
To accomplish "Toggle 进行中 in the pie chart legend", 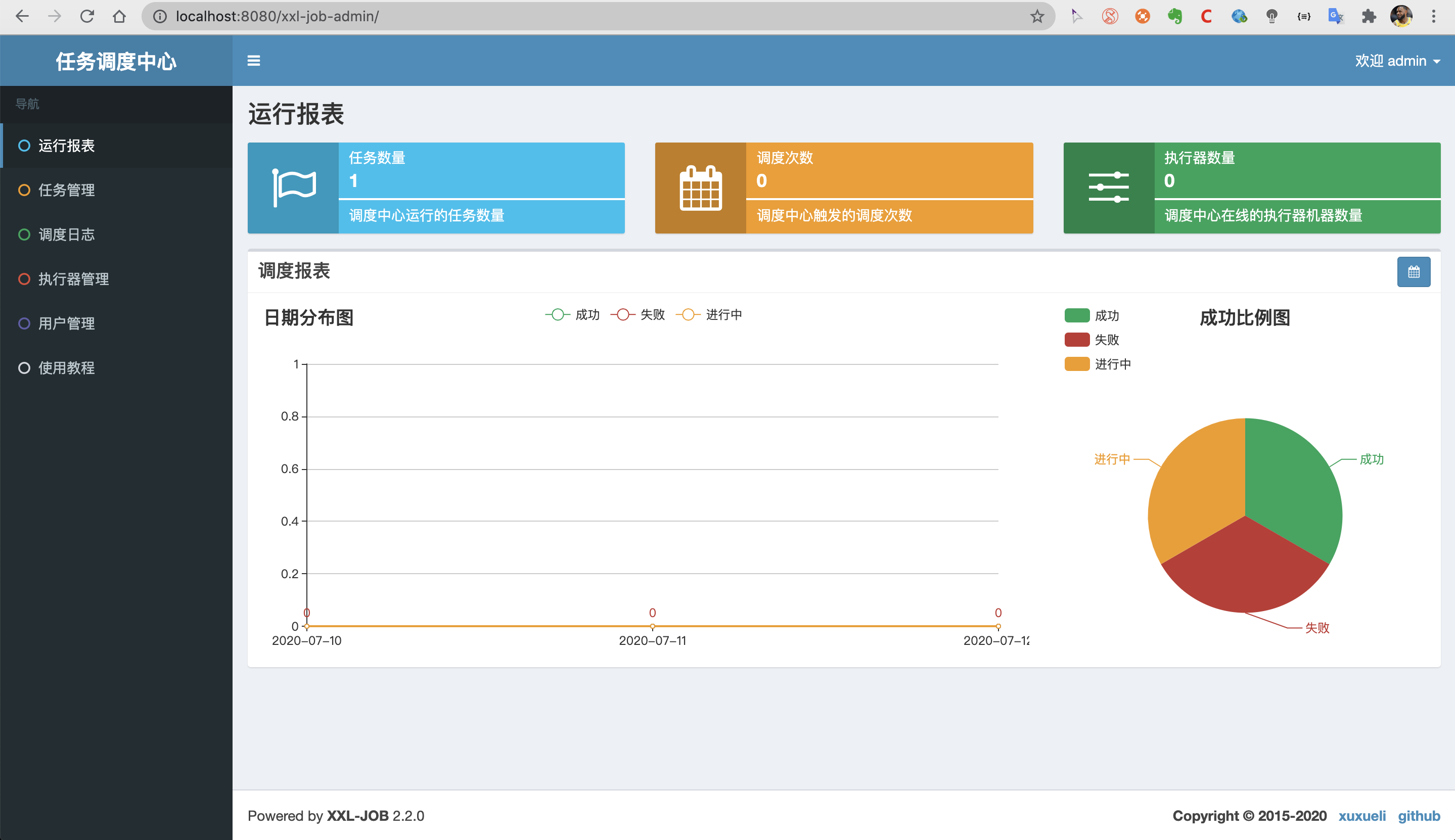I will click(1098, 364).
